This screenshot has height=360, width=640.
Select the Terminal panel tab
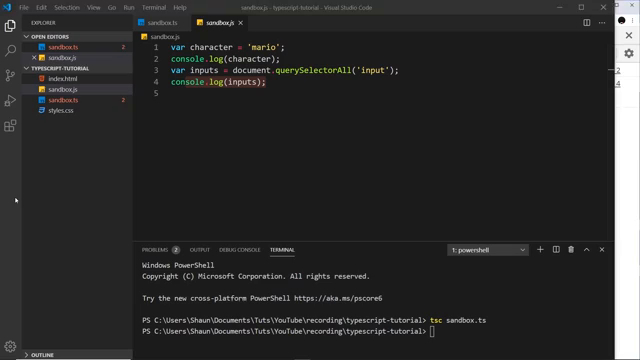[282, 250]
